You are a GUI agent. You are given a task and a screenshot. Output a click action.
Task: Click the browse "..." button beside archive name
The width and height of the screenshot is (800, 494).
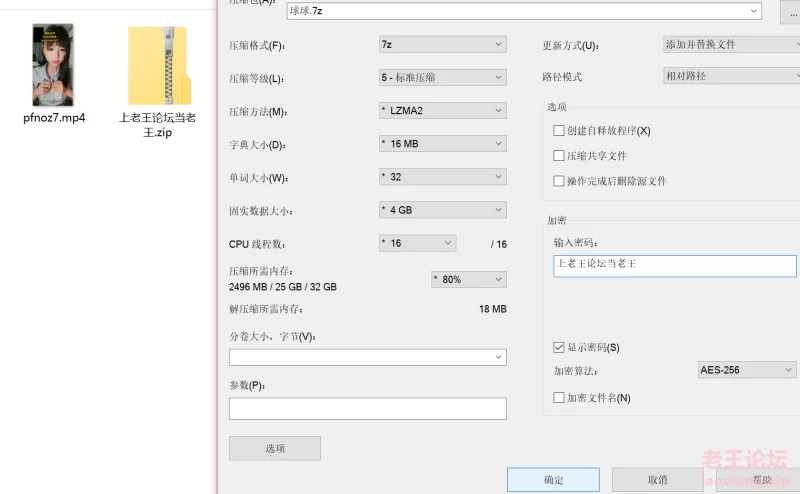pos(789,11)
